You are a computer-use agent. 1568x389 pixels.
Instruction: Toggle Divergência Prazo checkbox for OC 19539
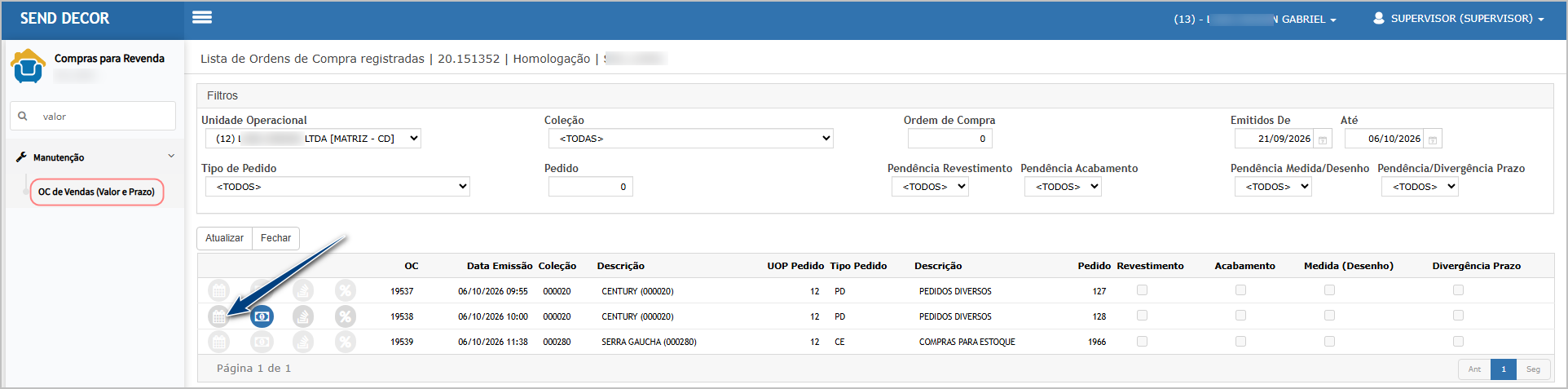tap(1458, 342)
